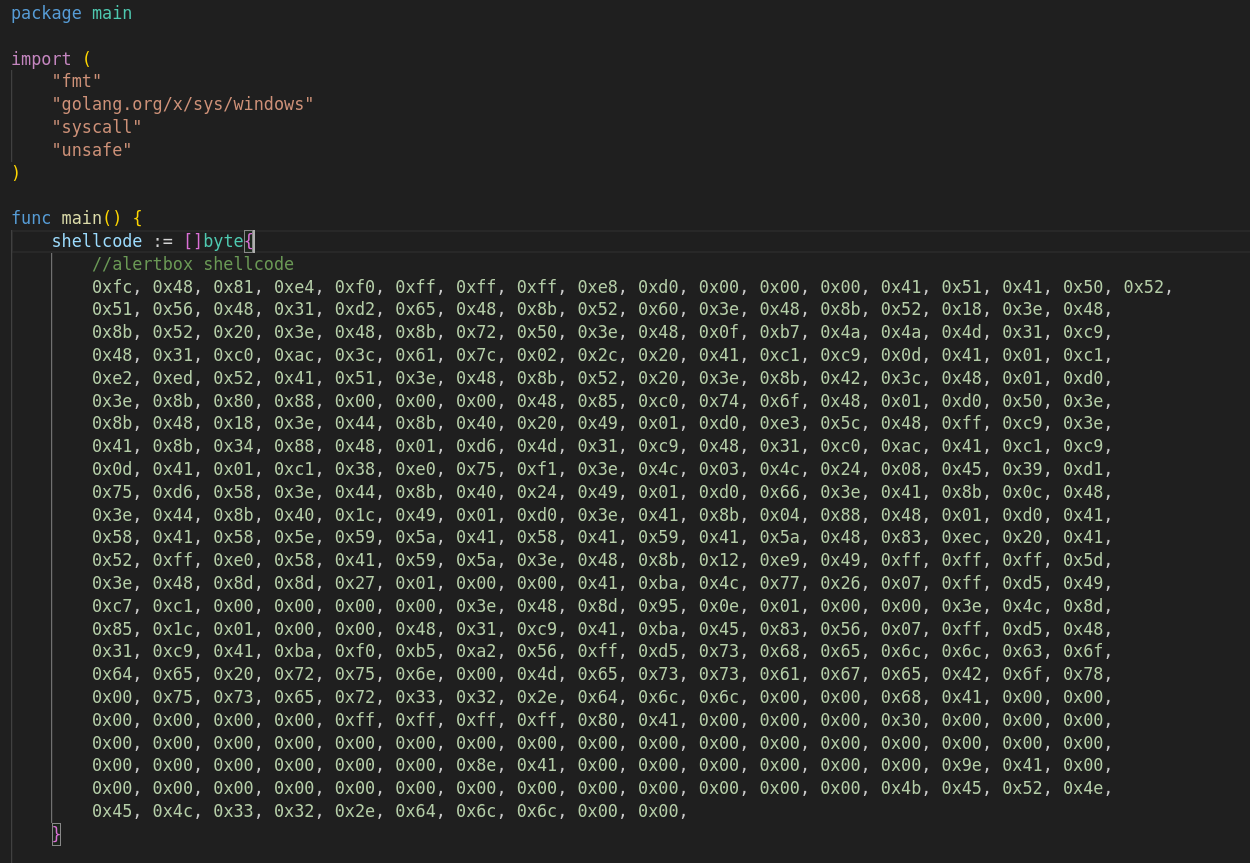Click the //alertbox shellcode comment
The width and height of the screenshot is (1250, 863).
tap(193, 264)
